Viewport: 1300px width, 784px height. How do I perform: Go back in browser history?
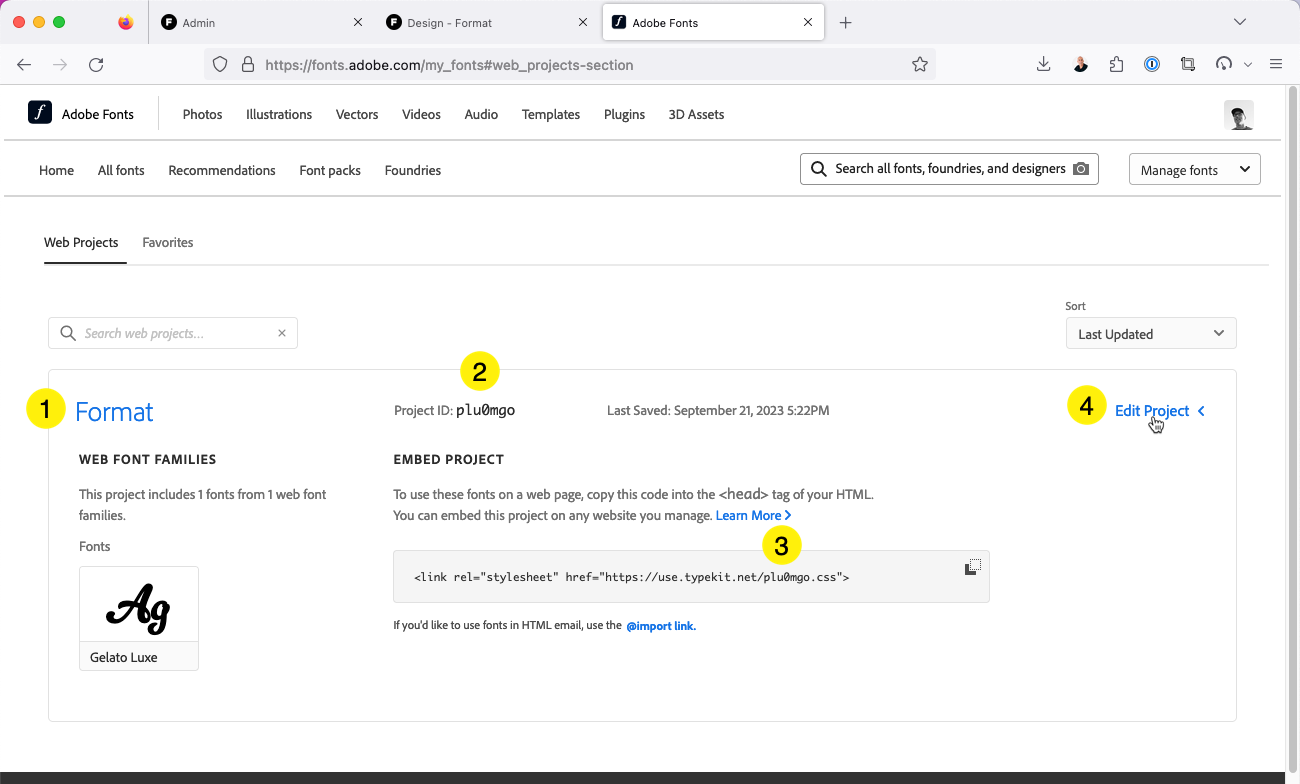[x=24, y=64]
